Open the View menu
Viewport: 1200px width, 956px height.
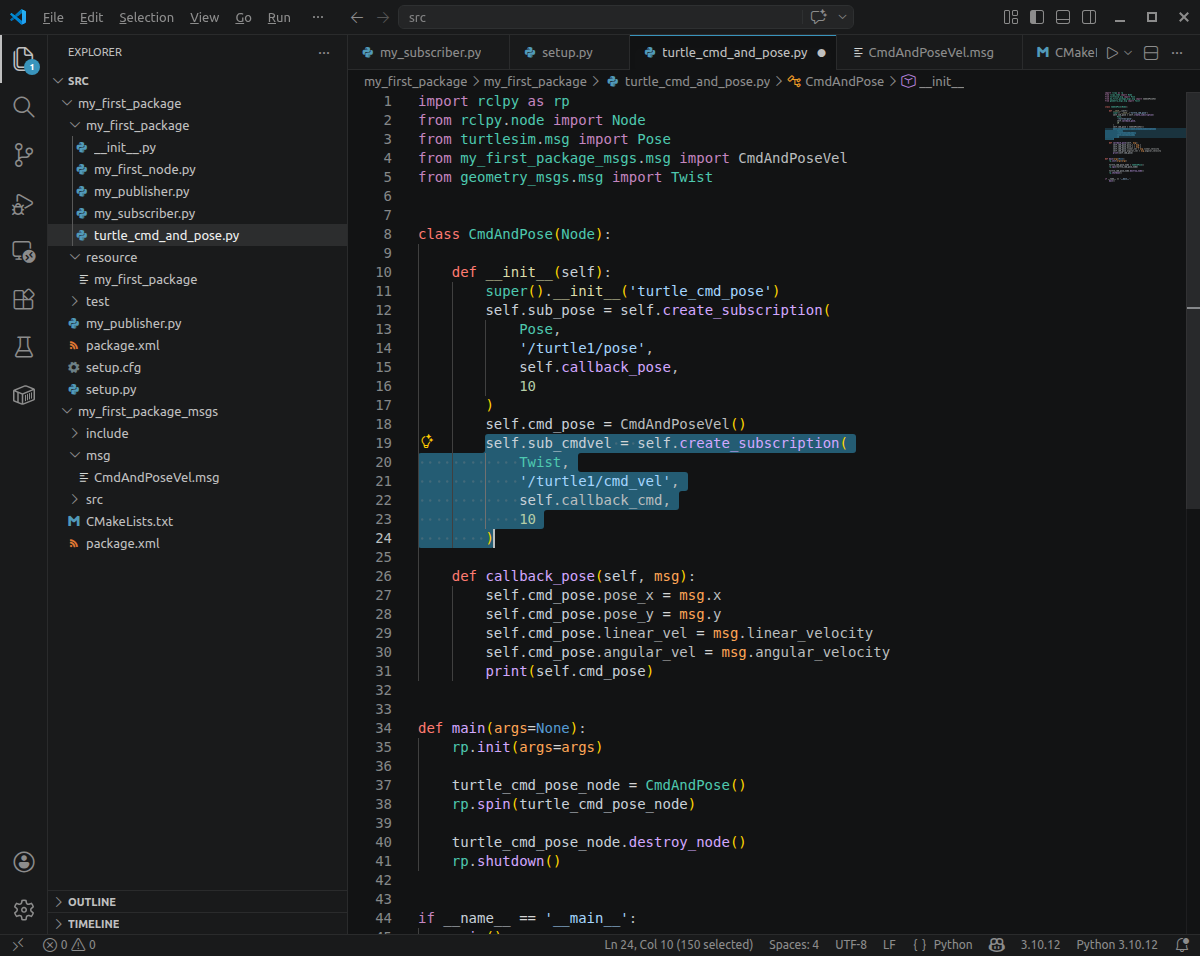pos(204,18)
